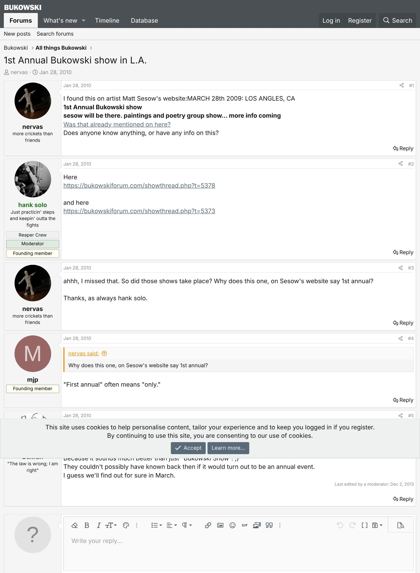Click the remove formatting eraser icon
Screen dimensions: 420x573
[x=75, y=525]
